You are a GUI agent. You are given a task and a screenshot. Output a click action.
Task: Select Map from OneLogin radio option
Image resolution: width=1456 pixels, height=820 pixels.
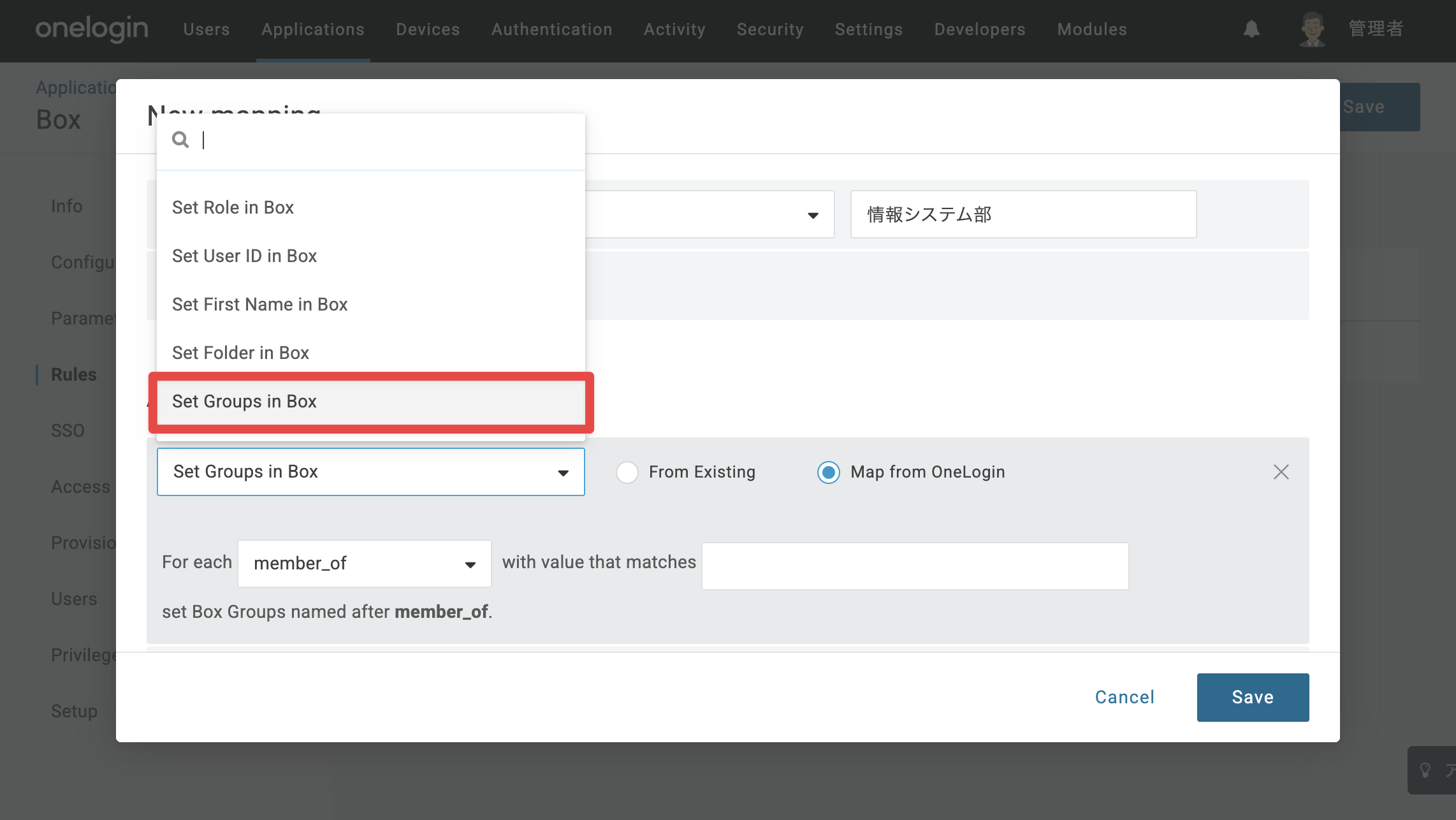829,472
